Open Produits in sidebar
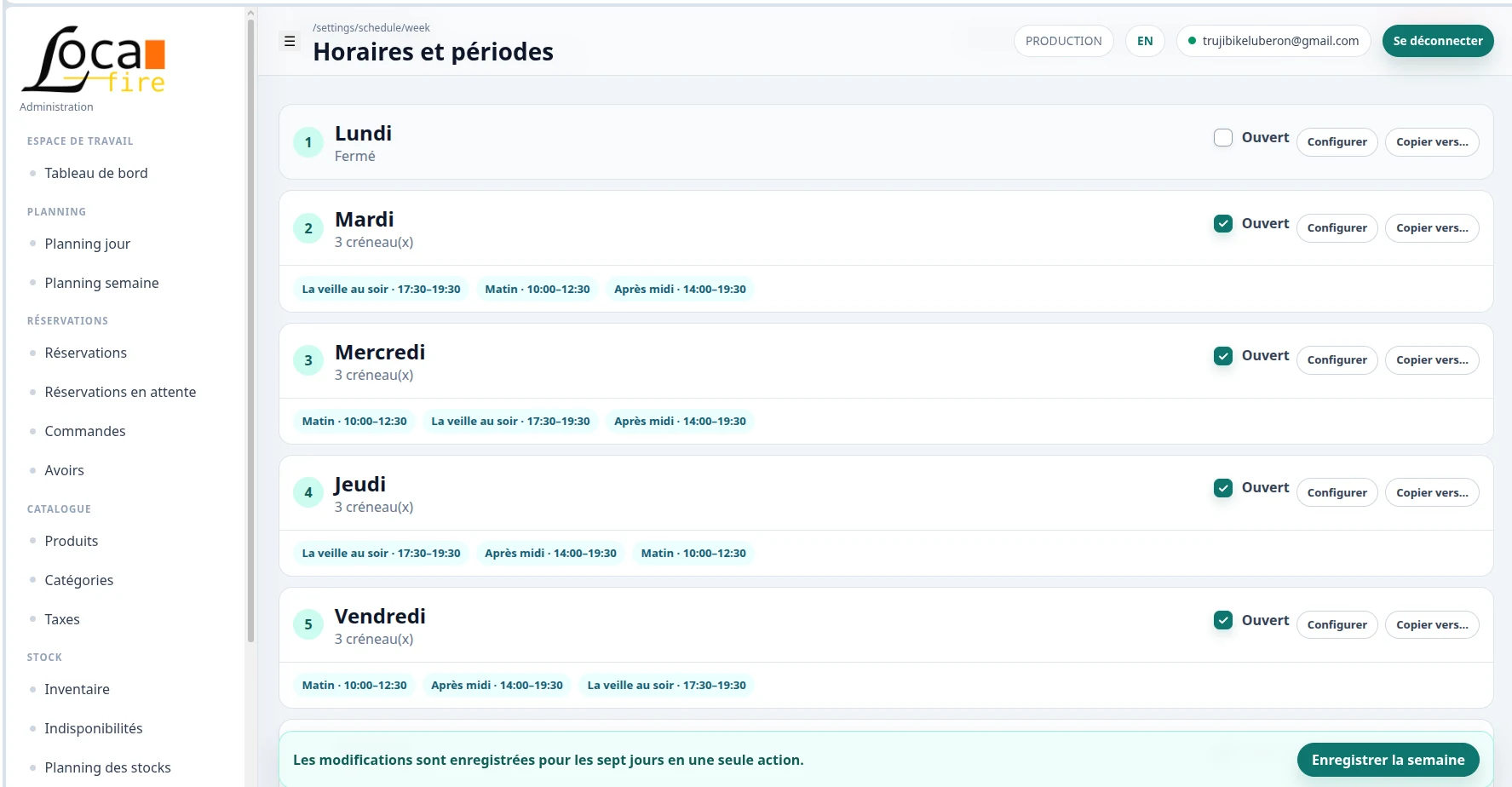This screenshot has width=1512, height=787. point(71,541)
